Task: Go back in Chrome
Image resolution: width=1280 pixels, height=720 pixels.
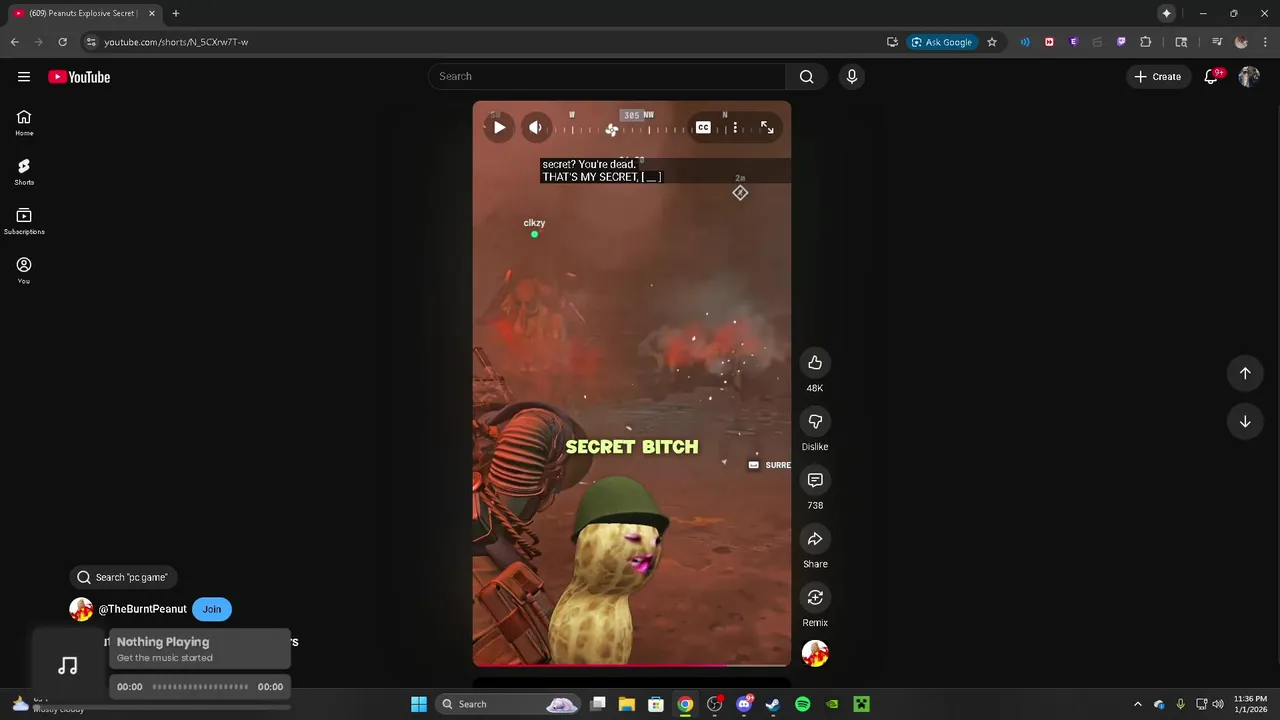Action: (x=15, y=42)
